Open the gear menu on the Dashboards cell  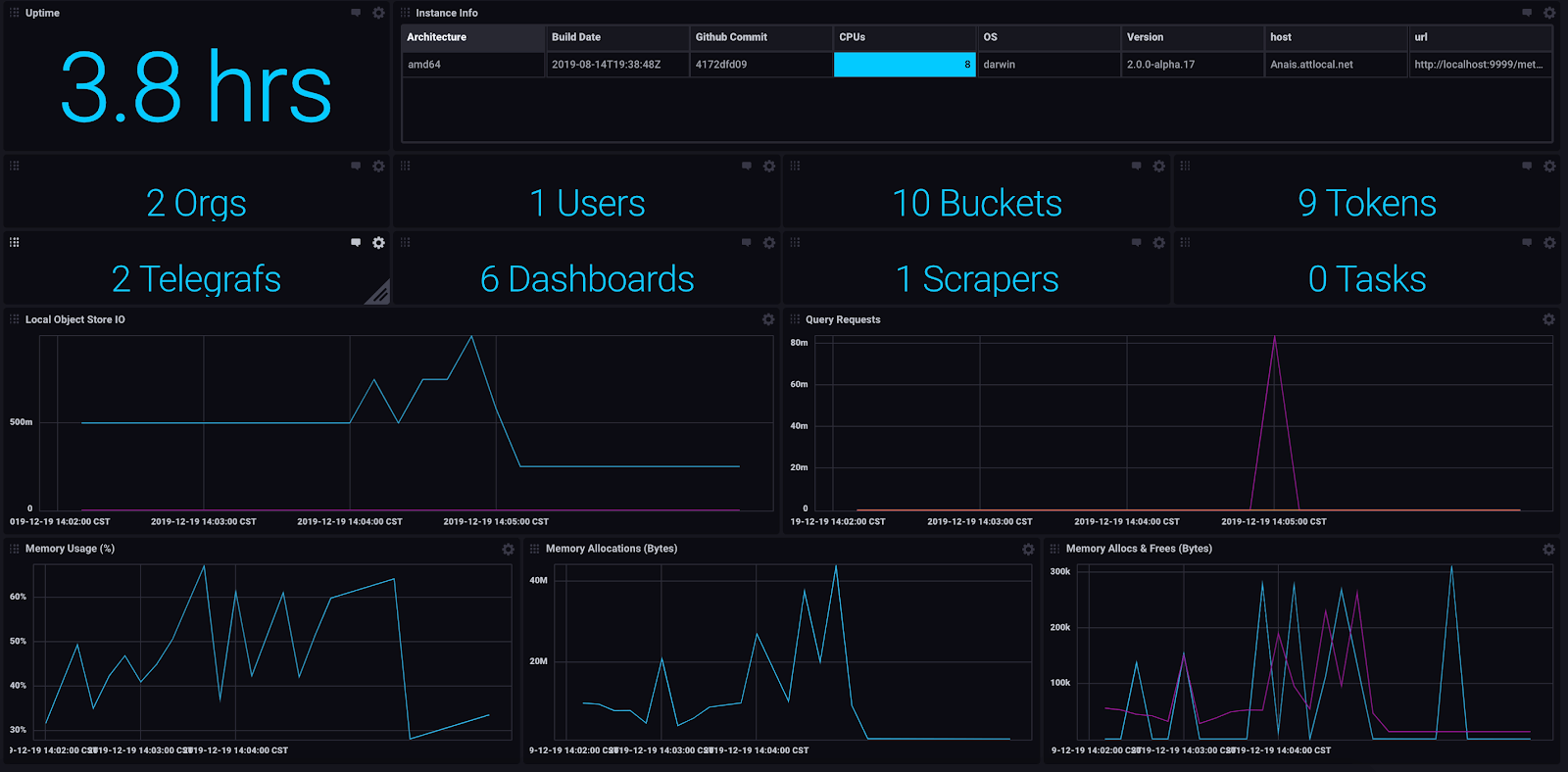point(769,243)
